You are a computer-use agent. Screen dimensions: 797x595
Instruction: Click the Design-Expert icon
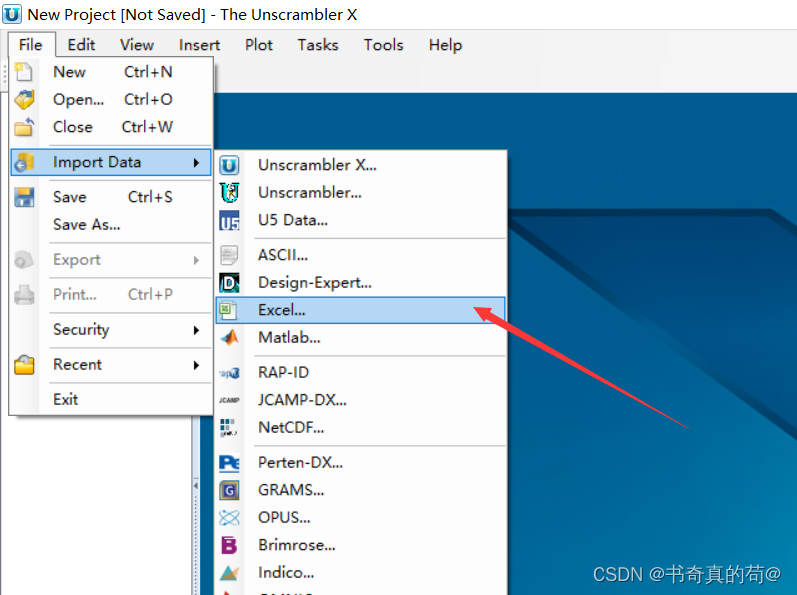pos(229,283)
